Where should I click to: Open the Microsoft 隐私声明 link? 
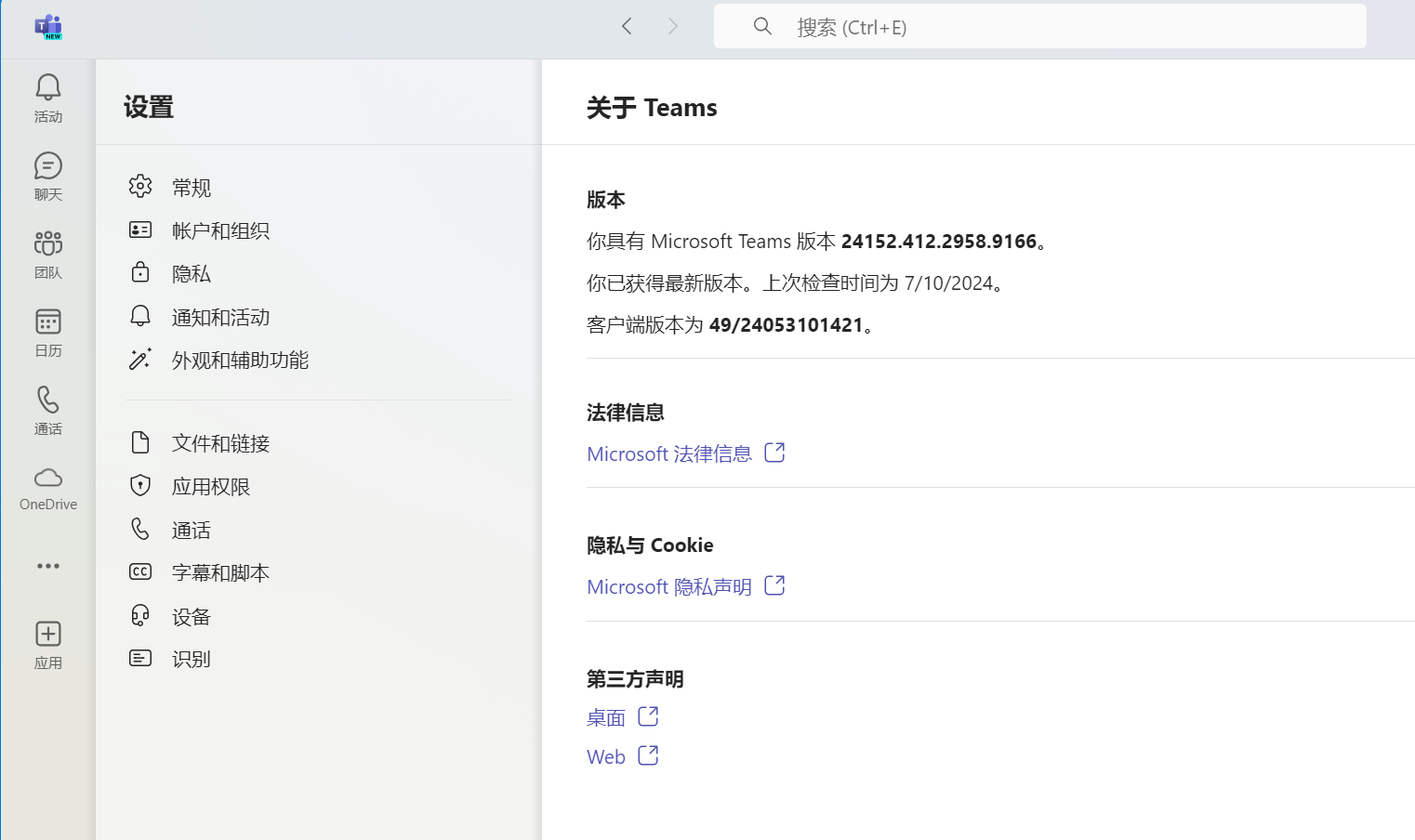coord(669,586)
